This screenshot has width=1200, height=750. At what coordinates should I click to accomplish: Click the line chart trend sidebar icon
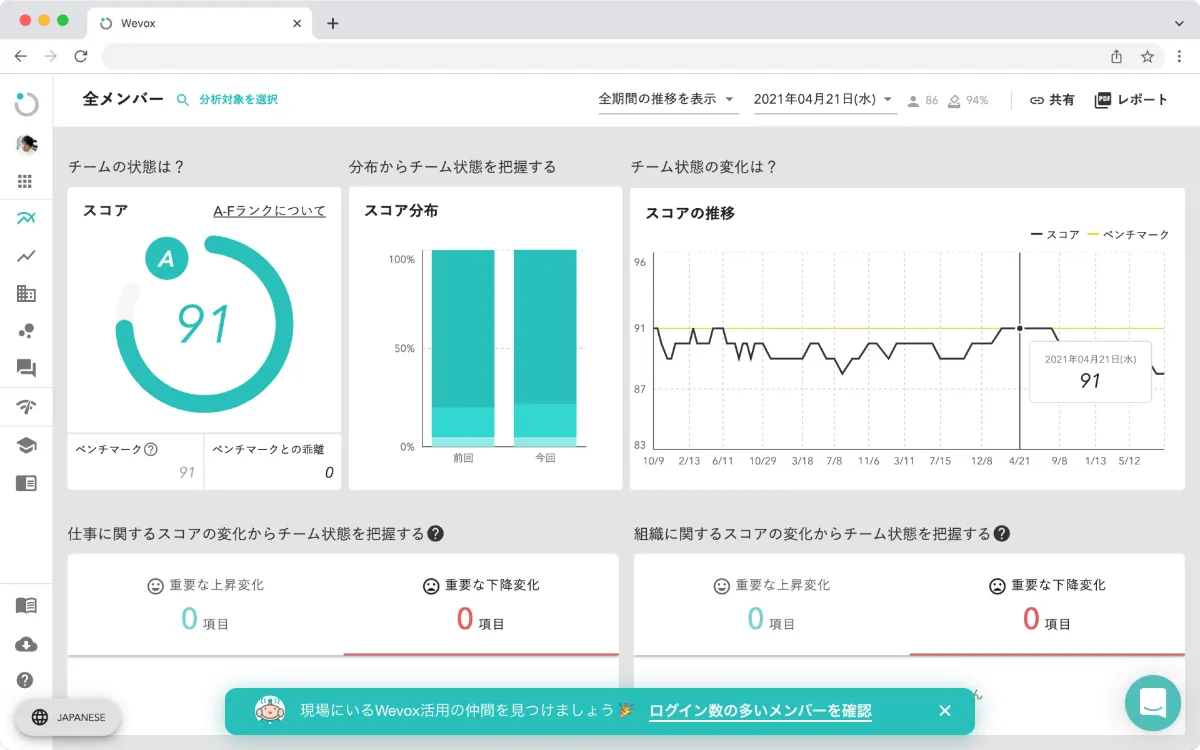point(26,256)
